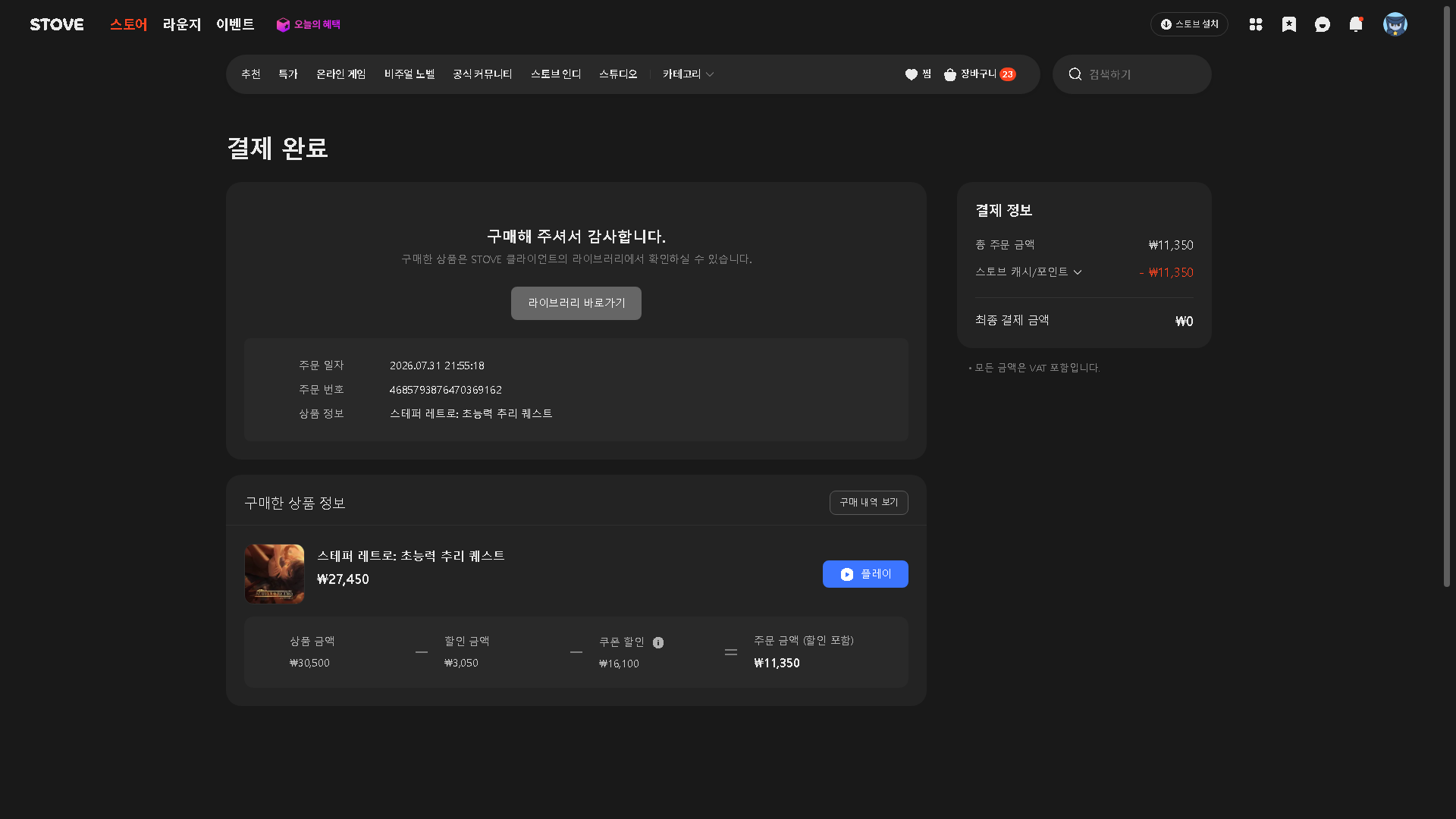Click the 쿠폰 할인 value ₩16,100
Screen dimensions: 1456x819
pos(619,664)
